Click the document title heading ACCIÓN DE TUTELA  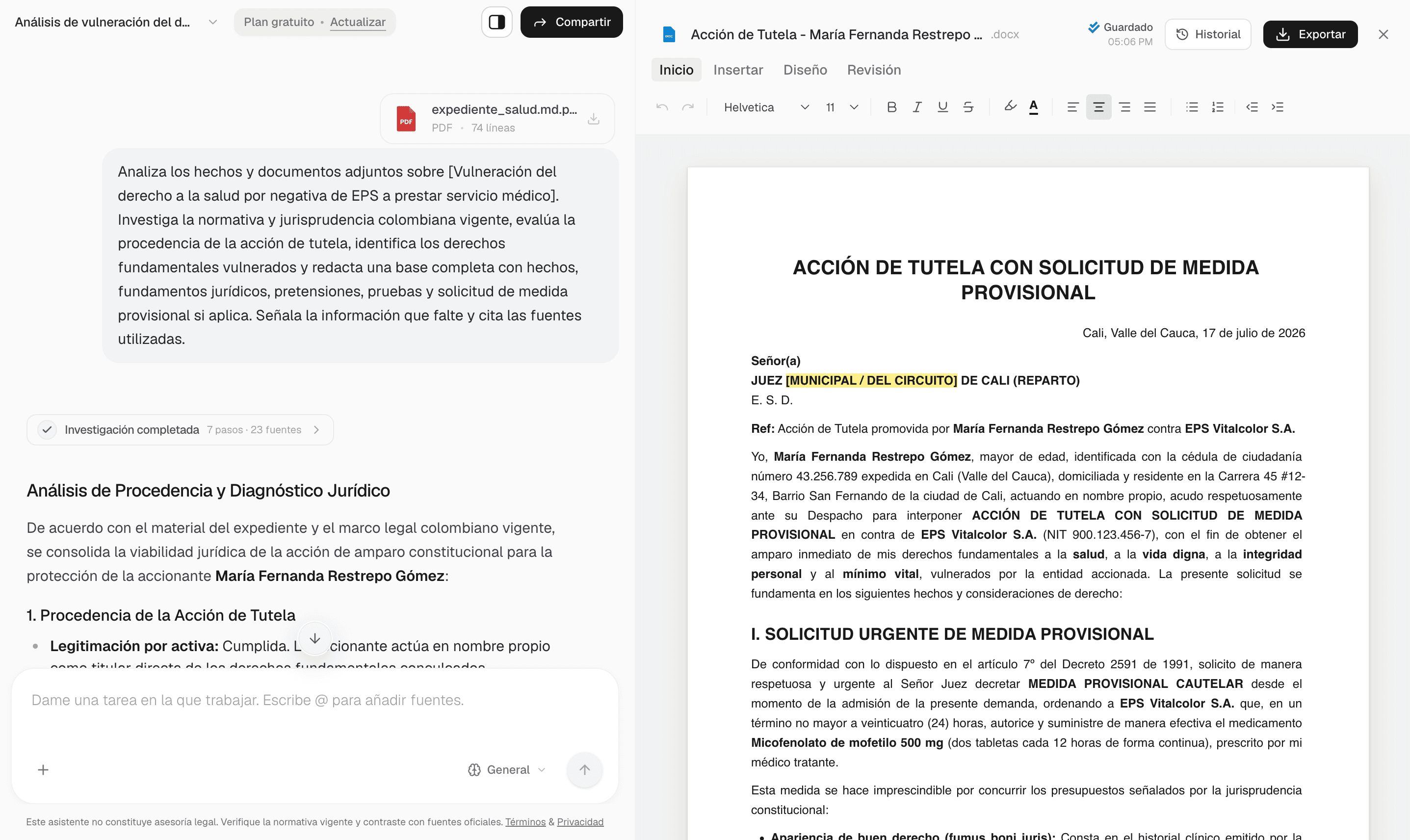pos(1026,280)
